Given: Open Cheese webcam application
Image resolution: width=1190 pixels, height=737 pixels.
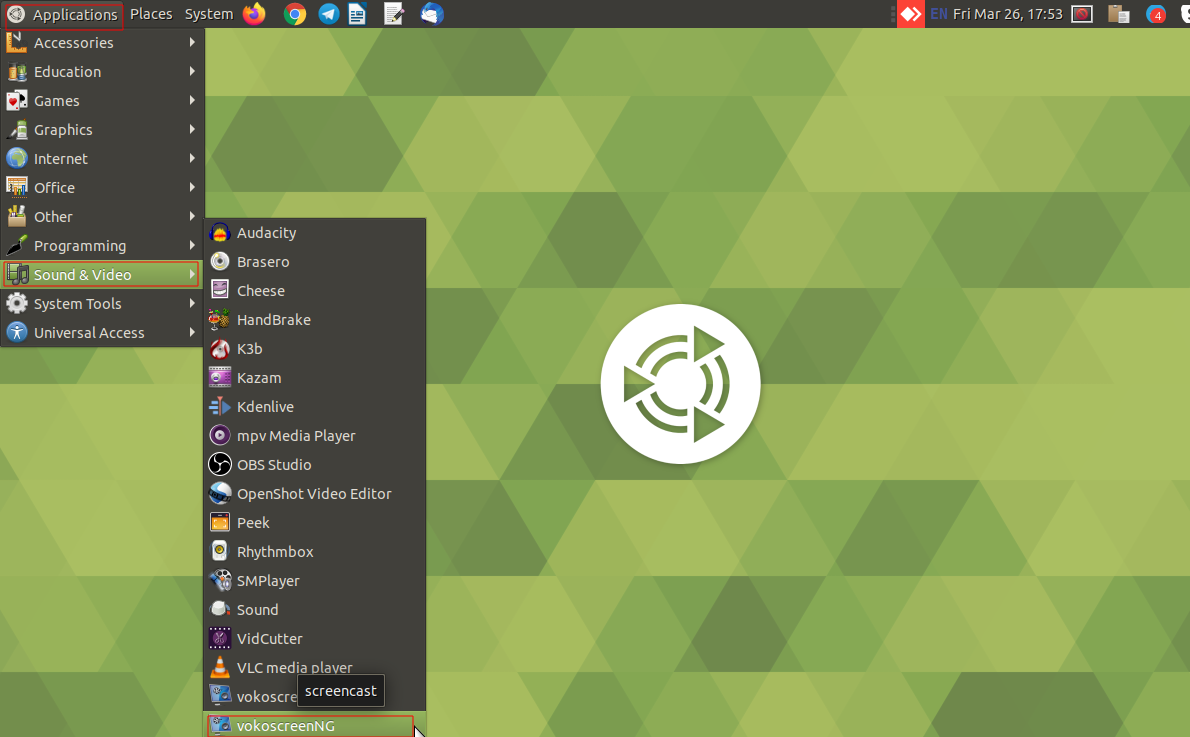Looking at the screenshot, I should pyautogui.click(x=315, y=291).
